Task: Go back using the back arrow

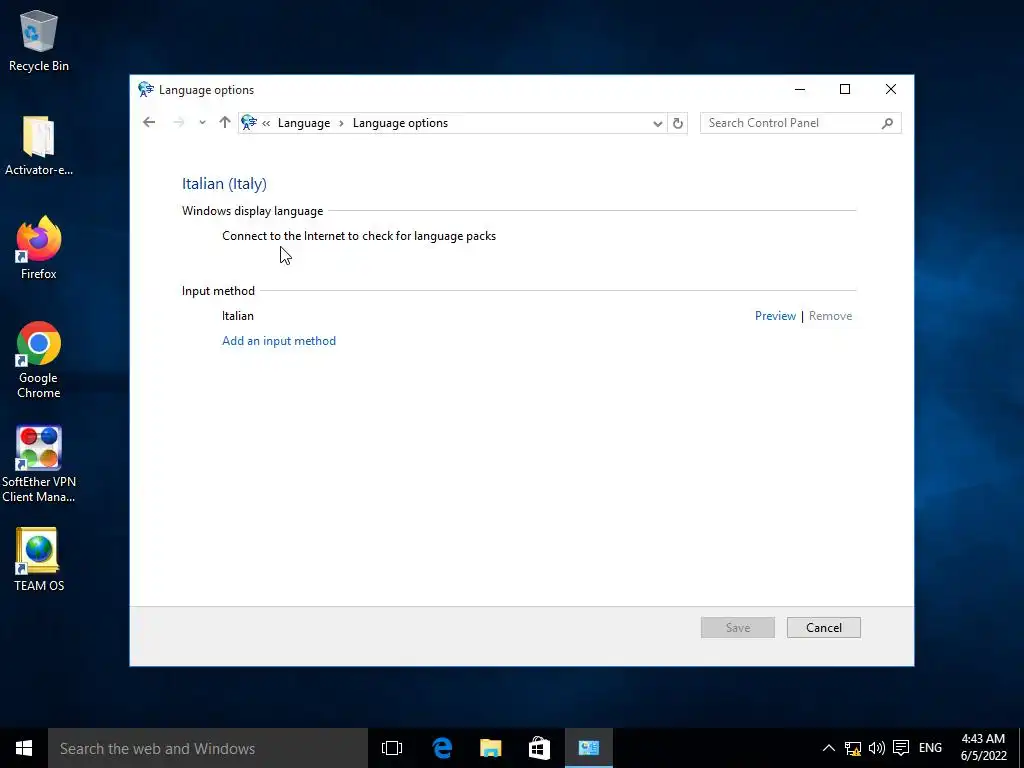Action: [x=149, y=123]
